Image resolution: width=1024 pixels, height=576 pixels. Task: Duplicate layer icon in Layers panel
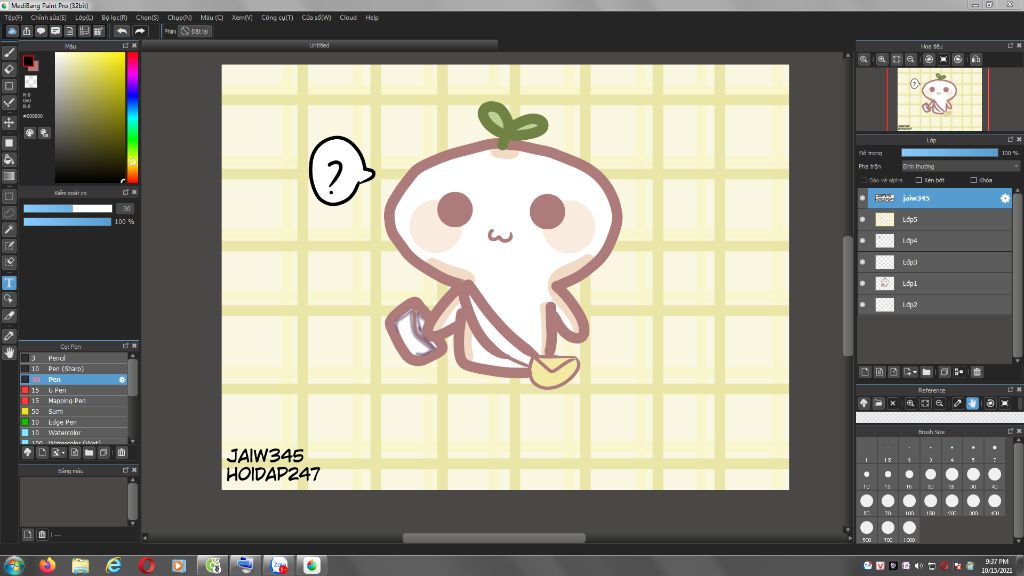click(944, 372)
